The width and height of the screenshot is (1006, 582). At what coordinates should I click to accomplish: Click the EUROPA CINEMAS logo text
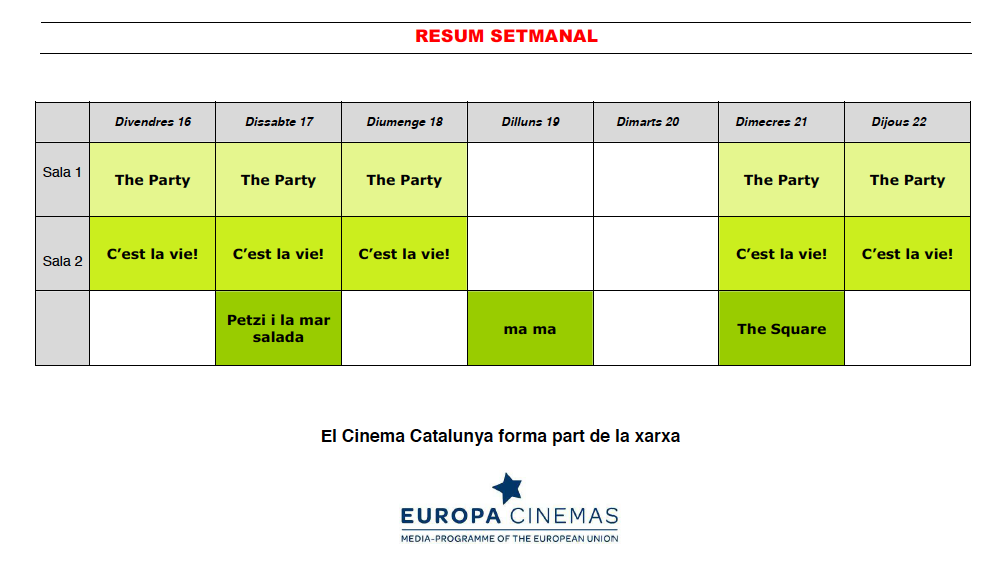point(509,516)
